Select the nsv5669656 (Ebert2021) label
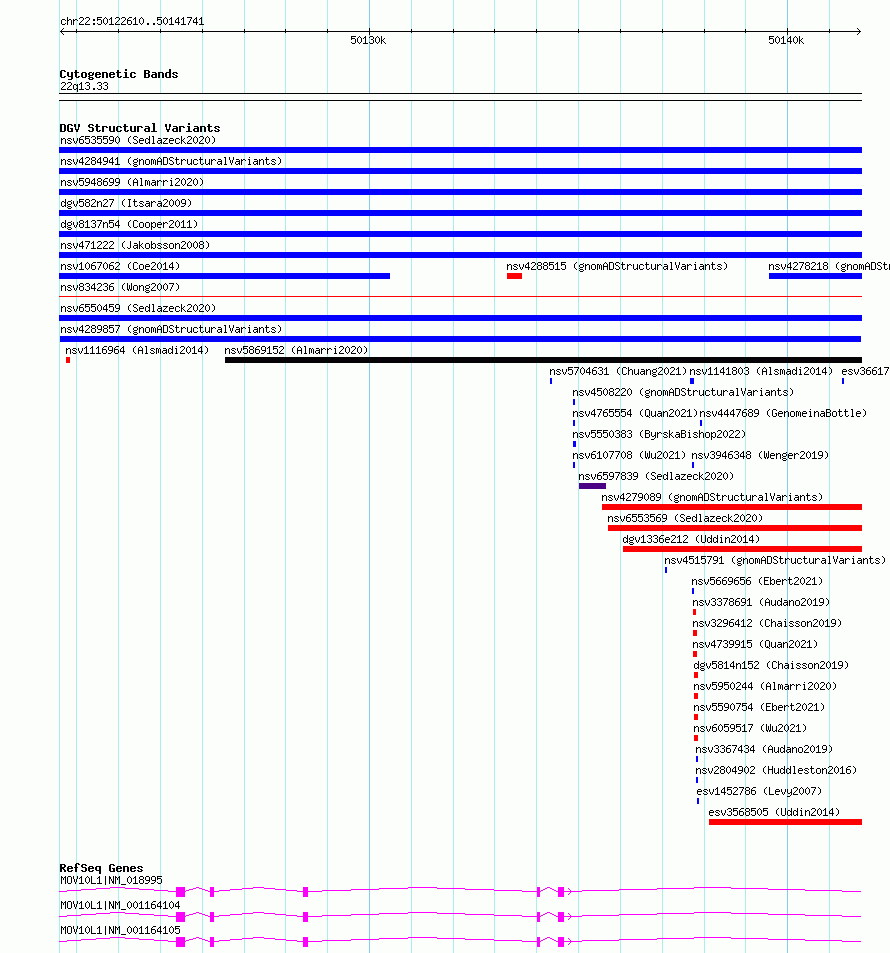The image size is (890, 953). pyautogui.click(x=757, y=582)
